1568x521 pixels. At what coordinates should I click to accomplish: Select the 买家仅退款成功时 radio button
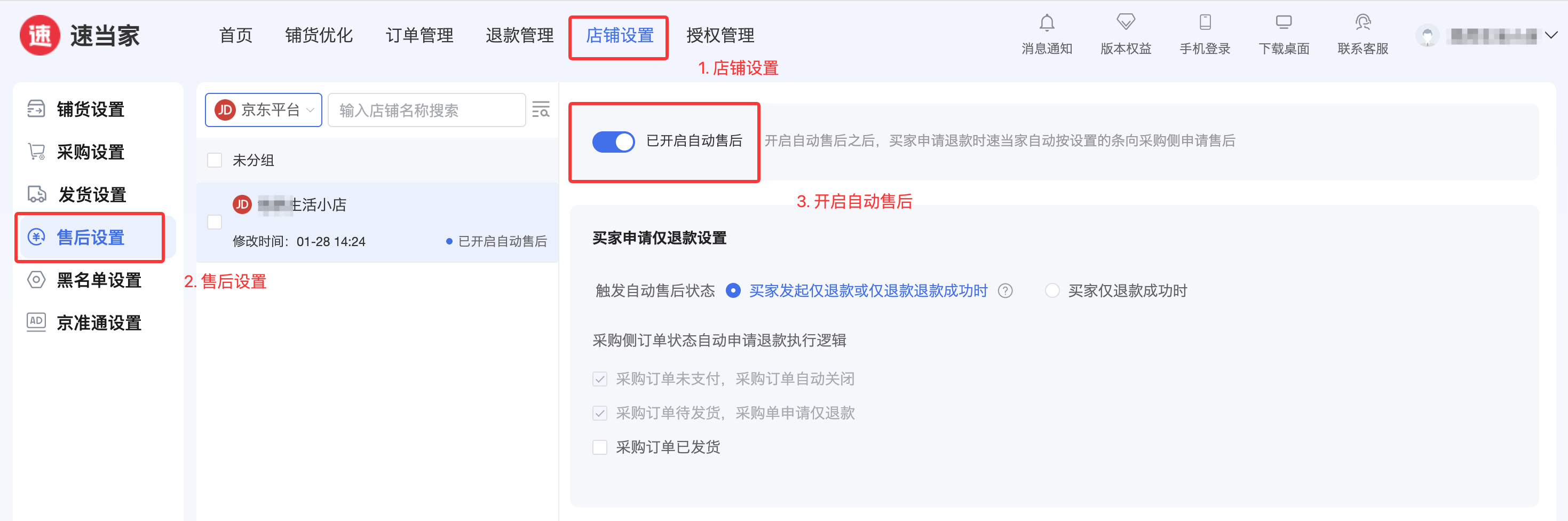tap(1052, 291)
